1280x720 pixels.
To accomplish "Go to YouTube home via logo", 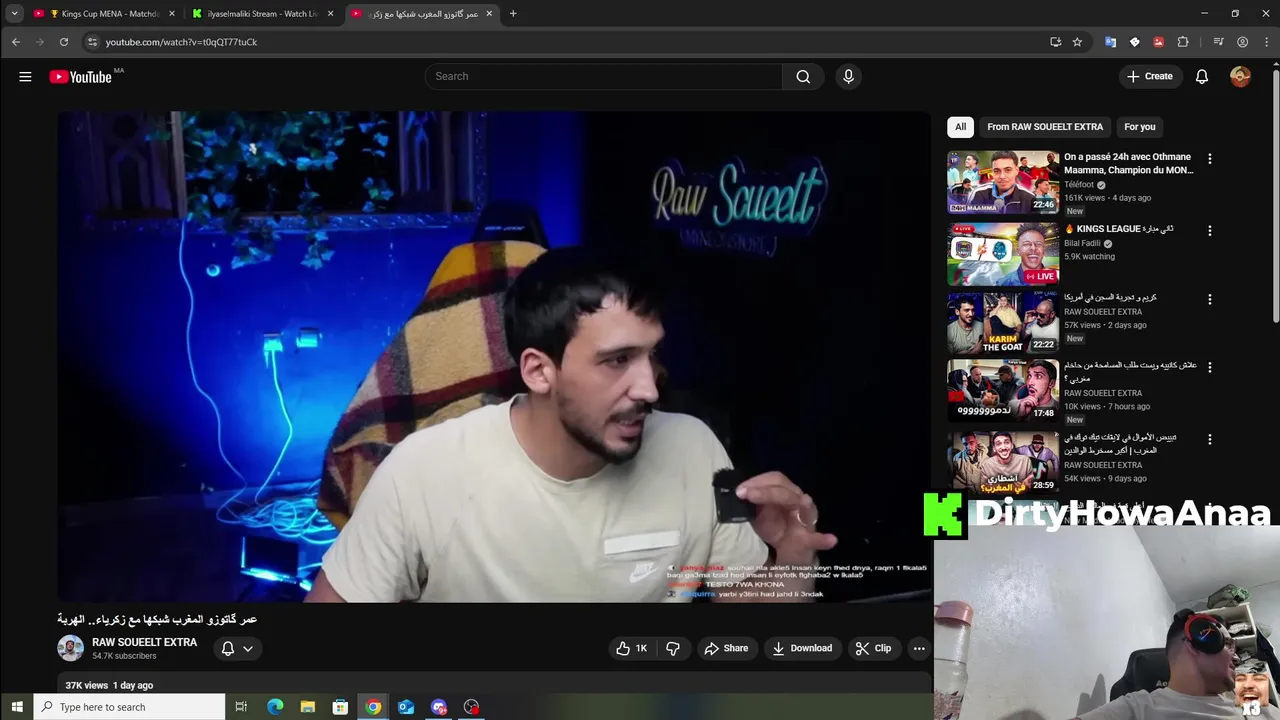I will tap(80, 77).
